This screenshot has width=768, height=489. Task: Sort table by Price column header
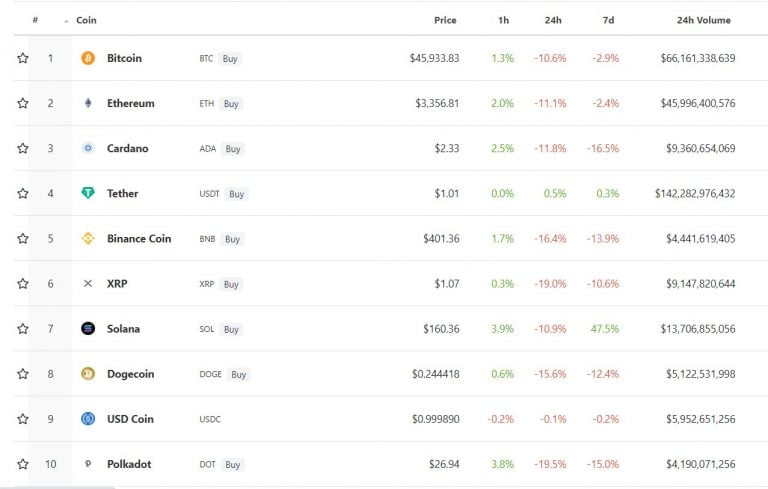point(445,20)
